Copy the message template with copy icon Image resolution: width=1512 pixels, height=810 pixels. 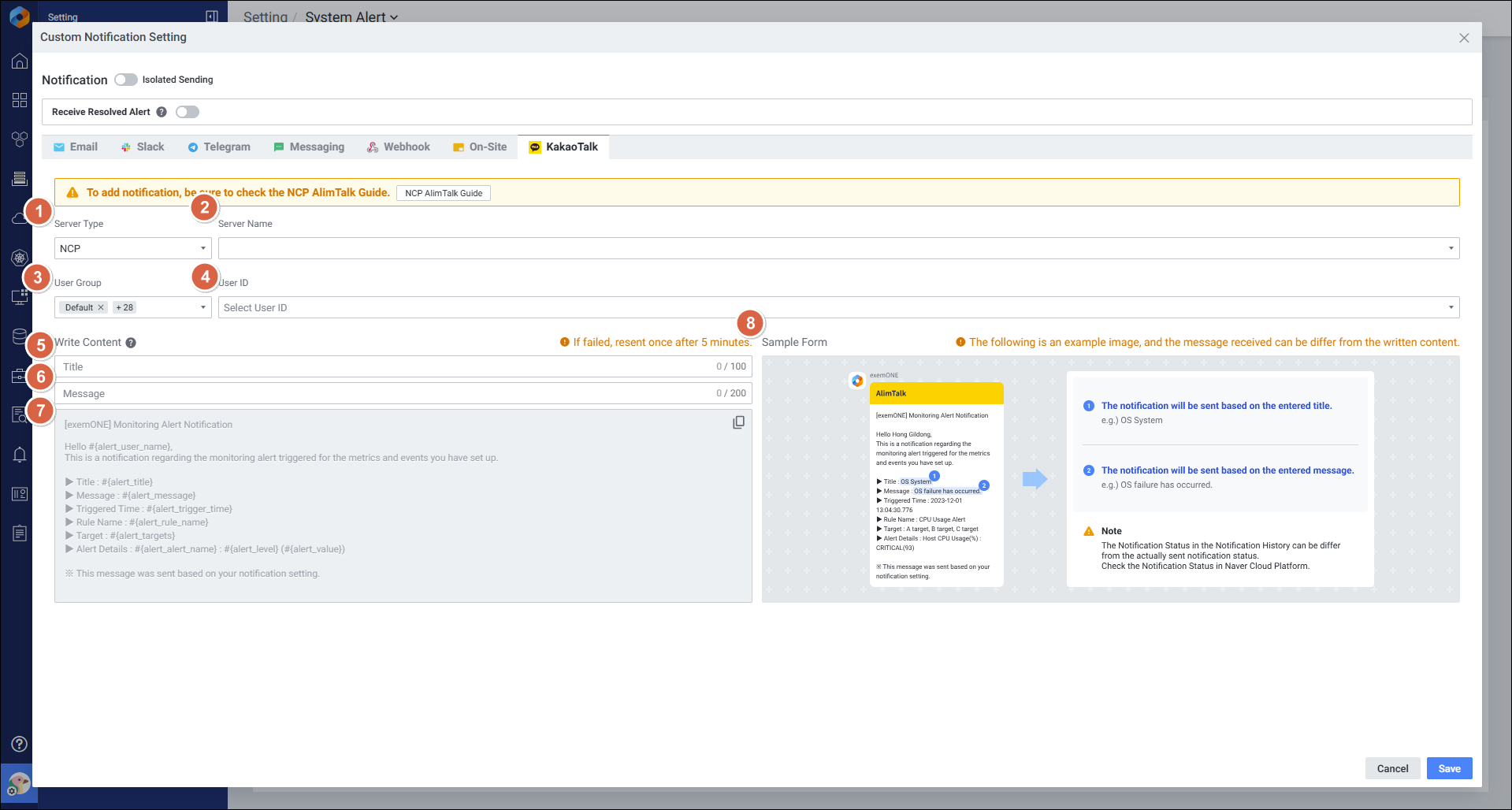pos(738,422)
